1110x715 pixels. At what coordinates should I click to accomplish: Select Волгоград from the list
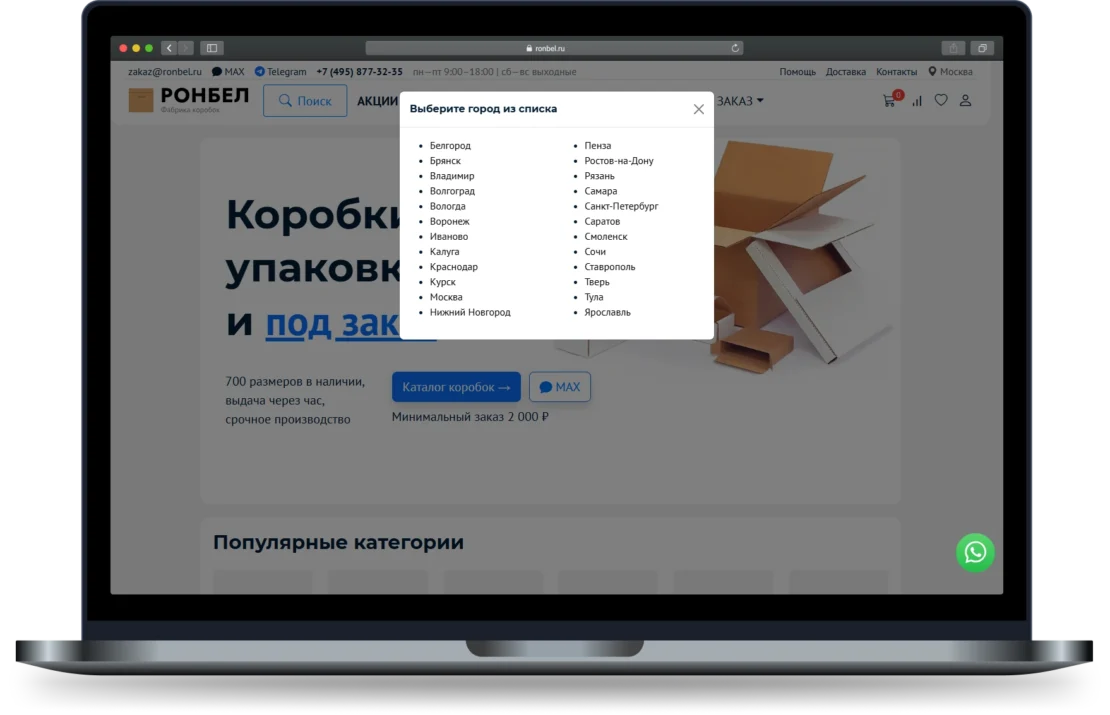pyautogui.click(x=452, y=191)
